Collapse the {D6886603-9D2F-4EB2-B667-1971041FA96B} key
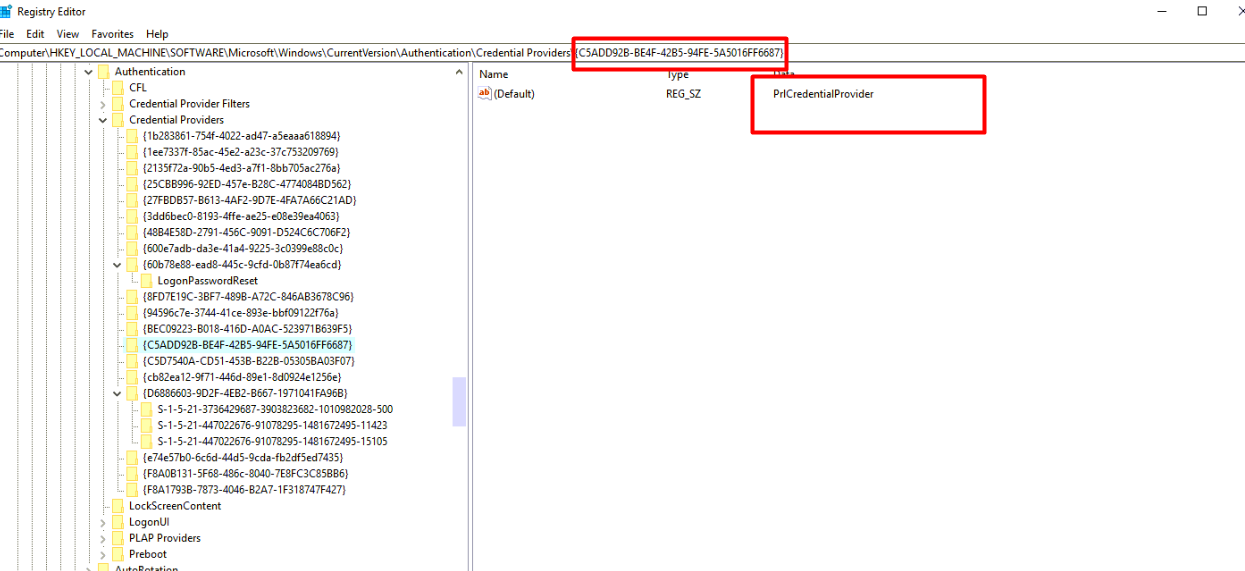The width and height of the screenshot is (1245, 571). (x=117, y=393)
